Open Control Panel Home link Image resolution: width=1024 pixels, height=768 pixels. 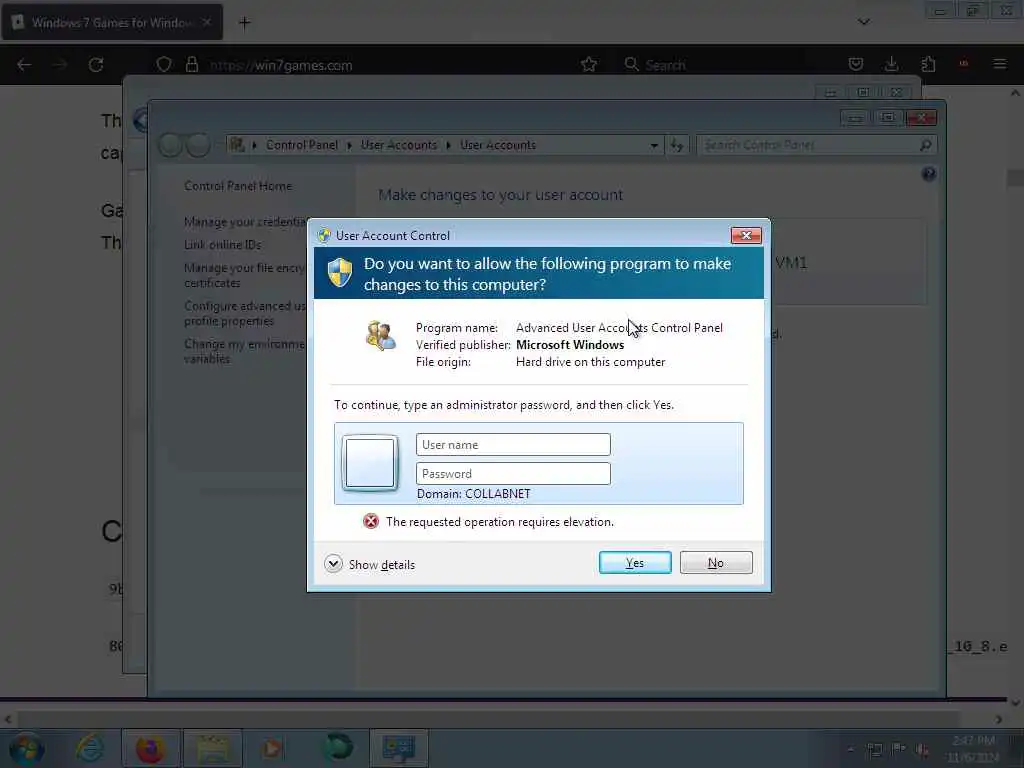pos(238,186)
